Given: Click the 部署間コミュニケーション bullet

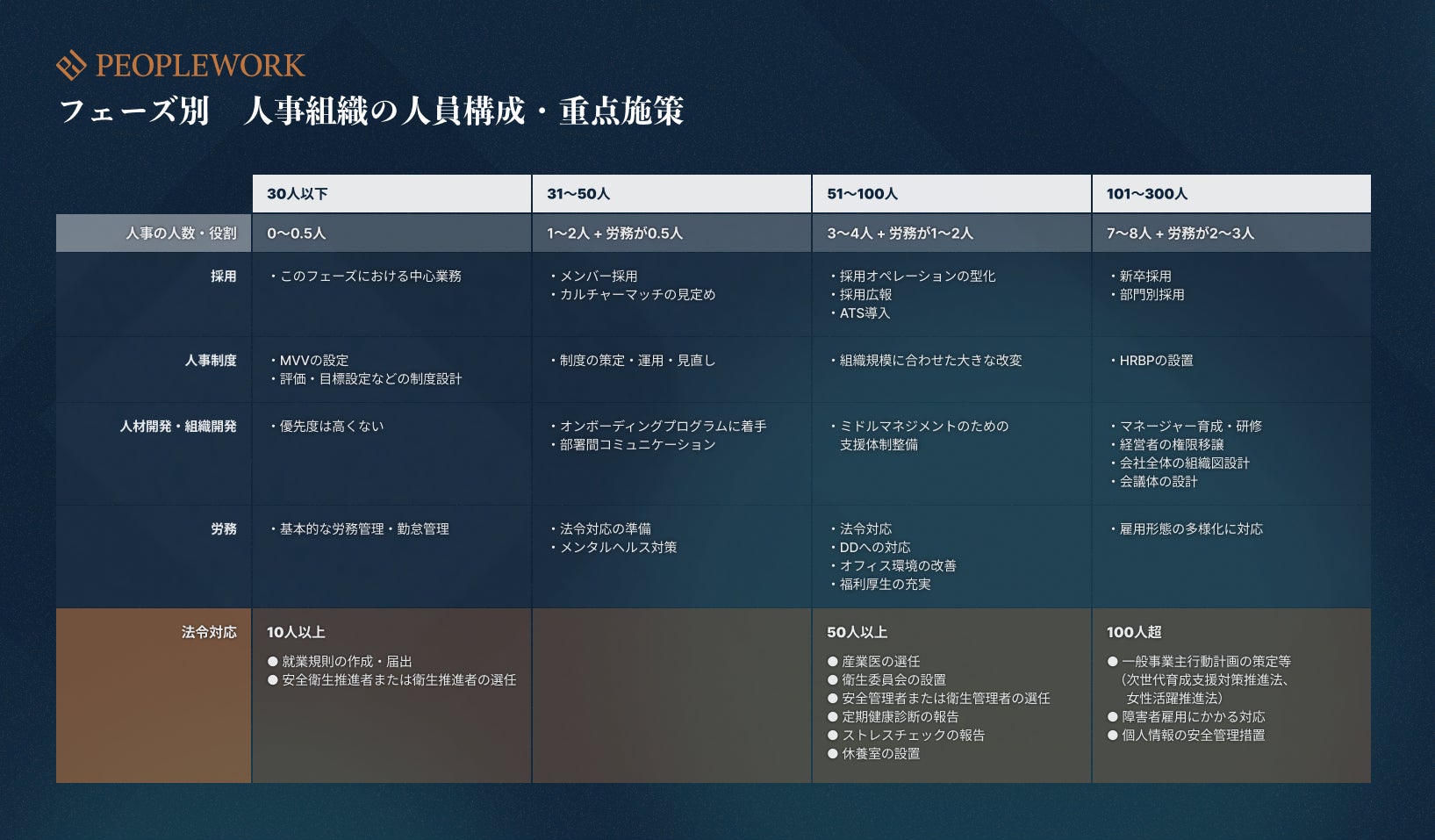Looking at the screenshot, I should [631, 445].
